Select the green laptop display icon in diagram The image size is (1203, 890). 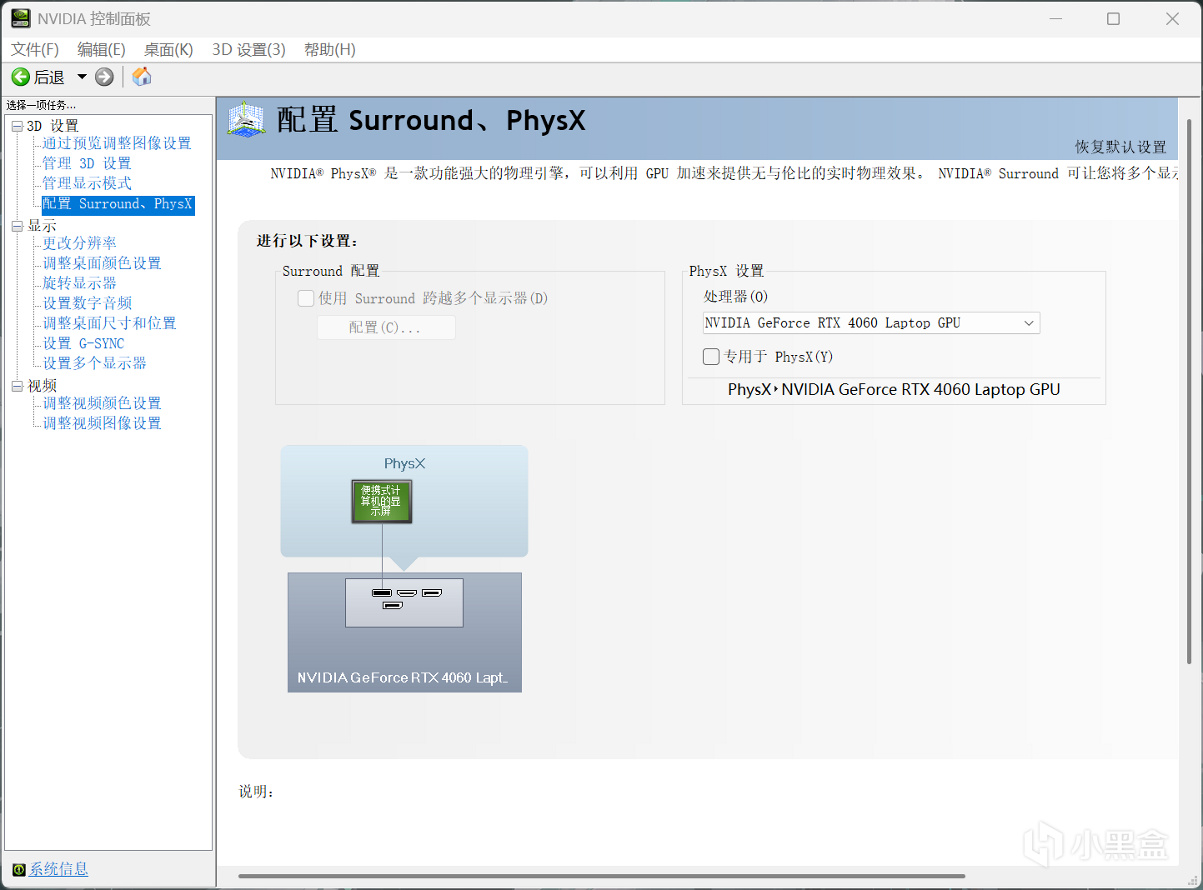coord(382,502)
